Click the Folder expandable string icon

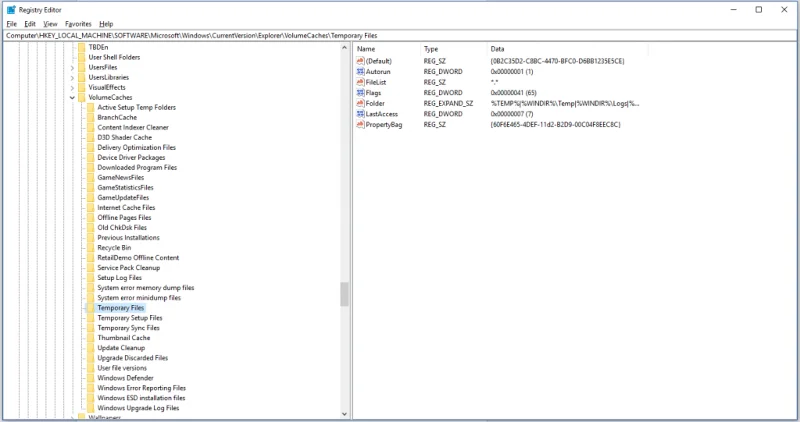(360, 103)
